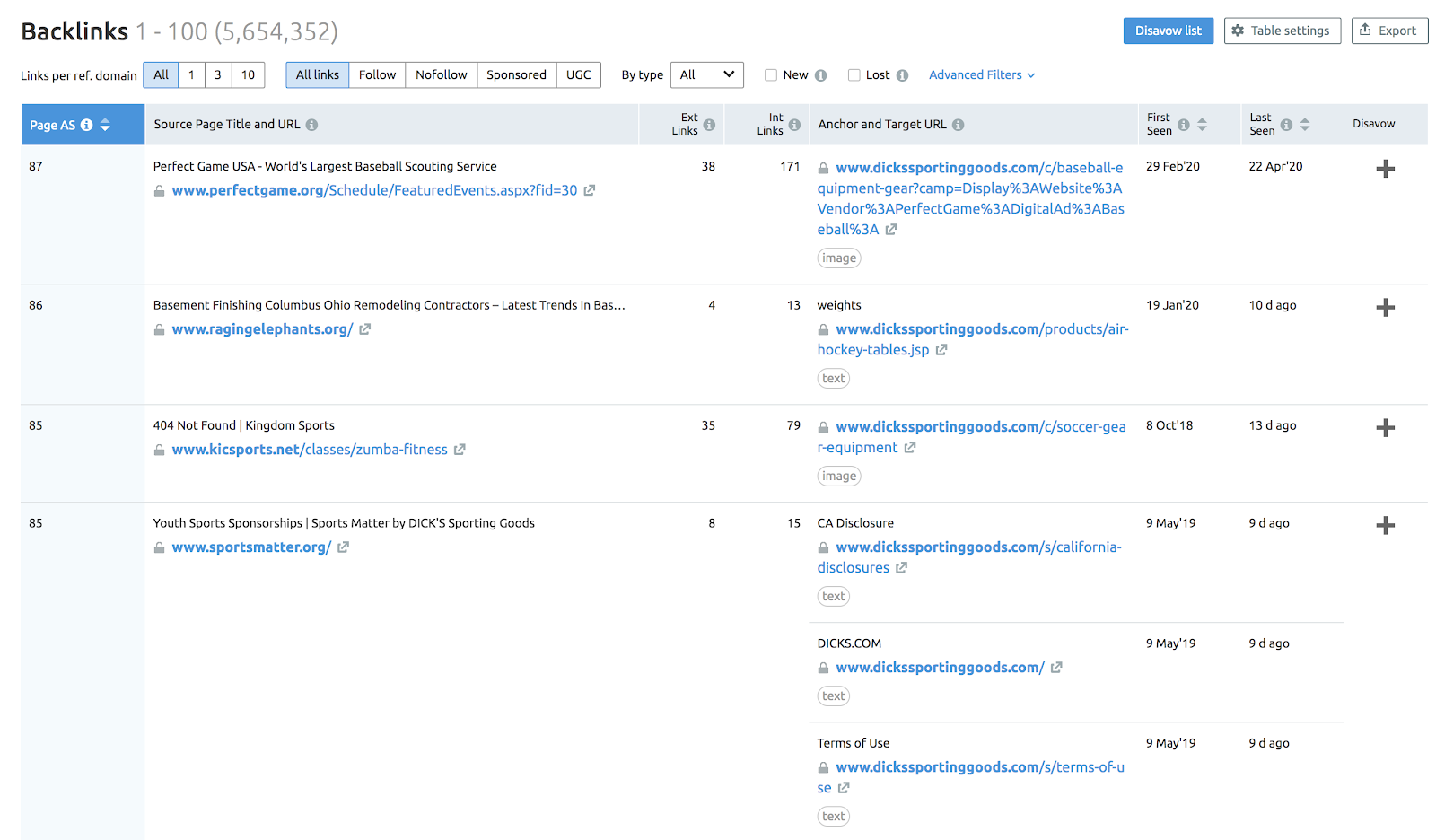Click the disavow plus icon for perfectgame.org row
1436x840 pixels.
[1385, 169]
